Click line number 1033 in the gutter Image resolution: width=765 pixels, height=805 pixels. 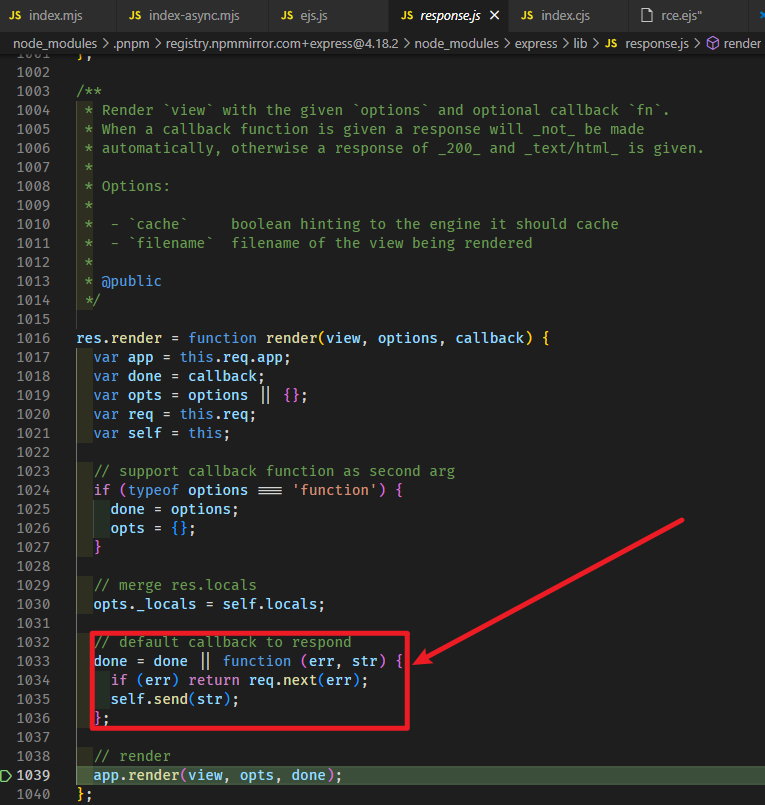tap(32, 661)
